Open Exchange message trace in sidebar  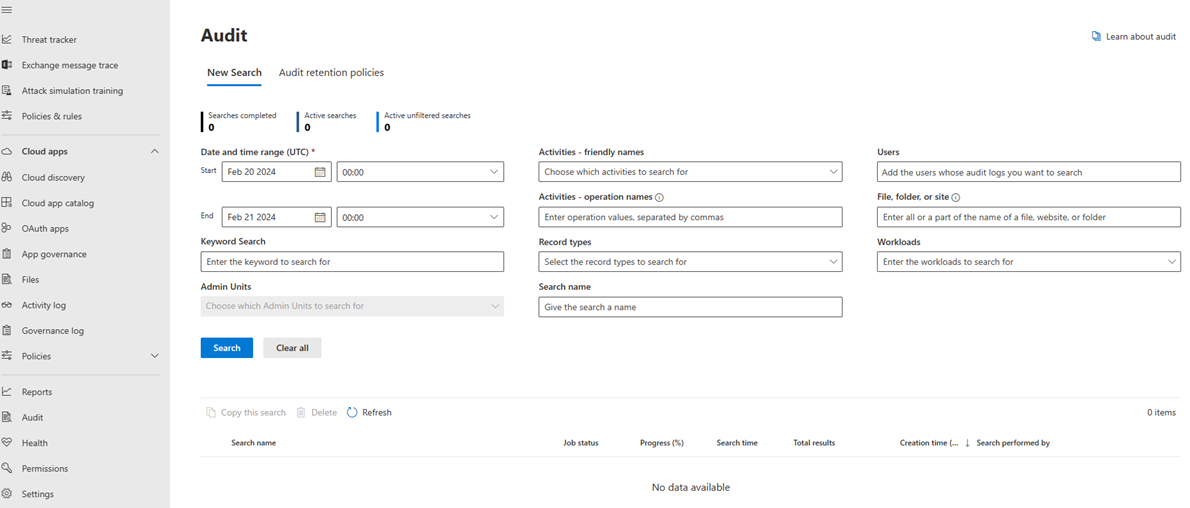point(69,65)
